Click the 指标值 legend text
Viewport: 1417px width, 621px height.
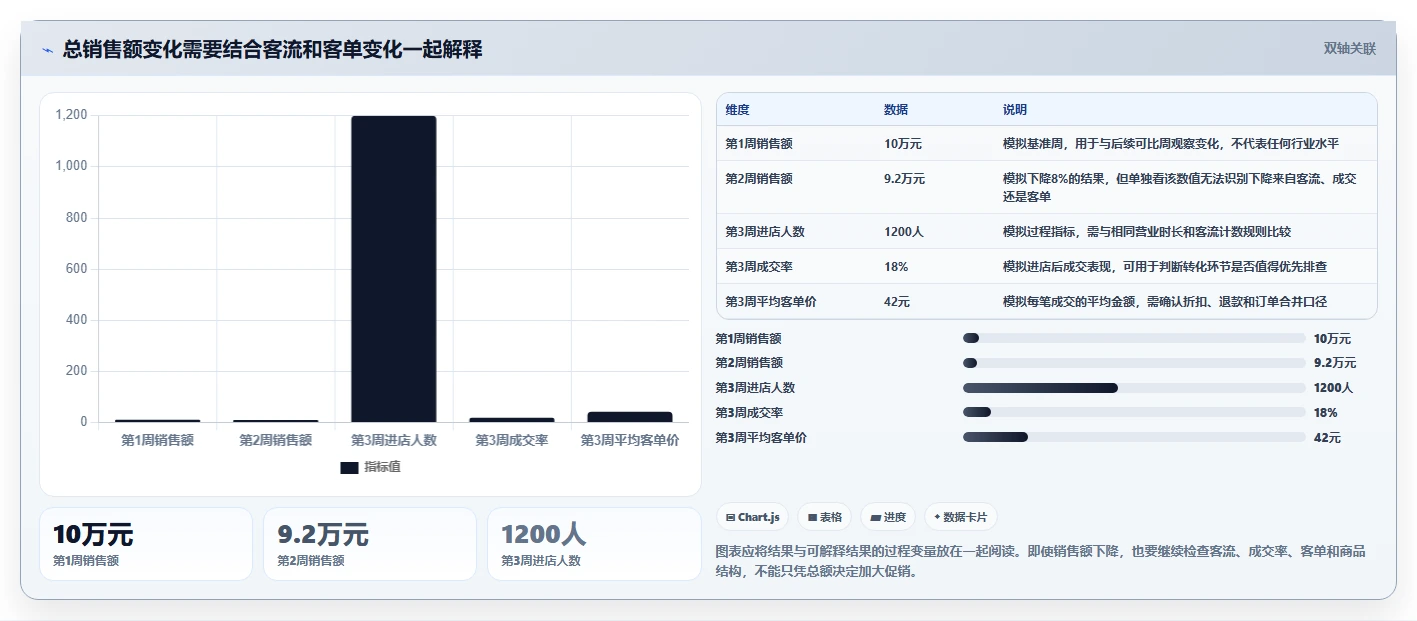click(382, 467)
